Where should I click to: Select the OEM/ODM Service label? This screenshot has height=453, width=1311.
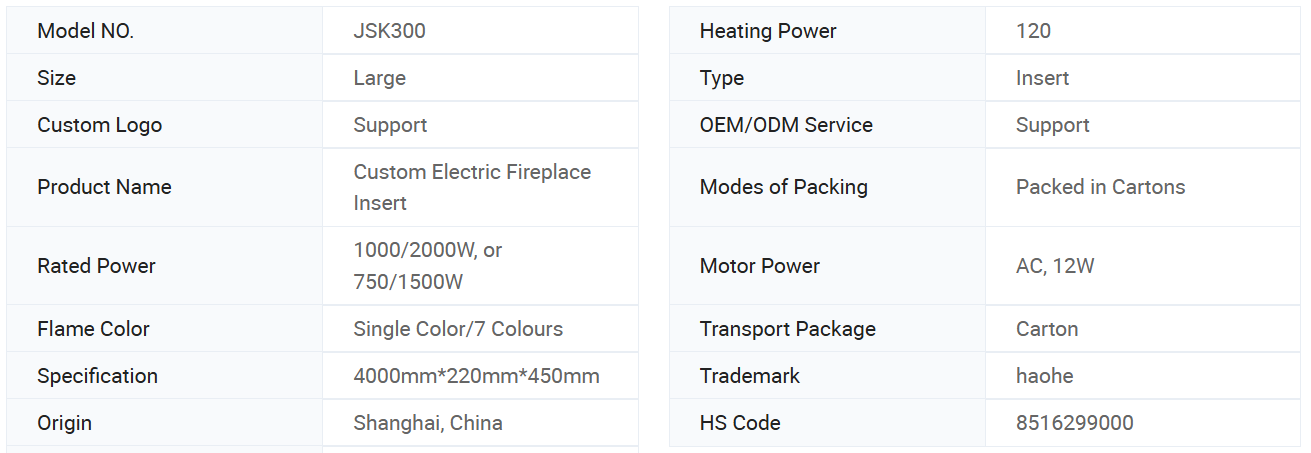coord(785,125)
